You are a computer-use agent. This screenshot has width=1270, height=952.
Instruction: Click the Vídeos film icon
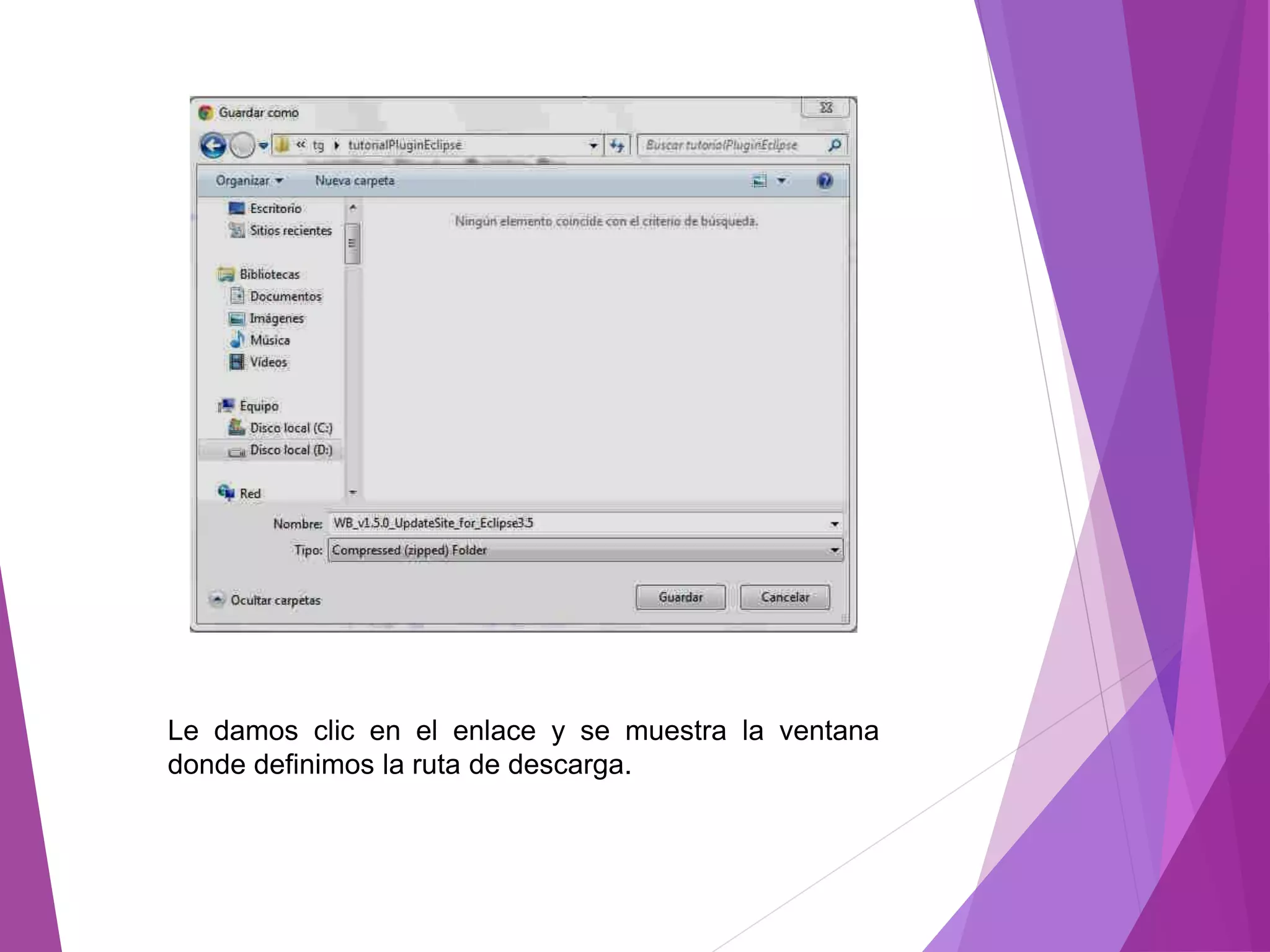click(237, 362)
